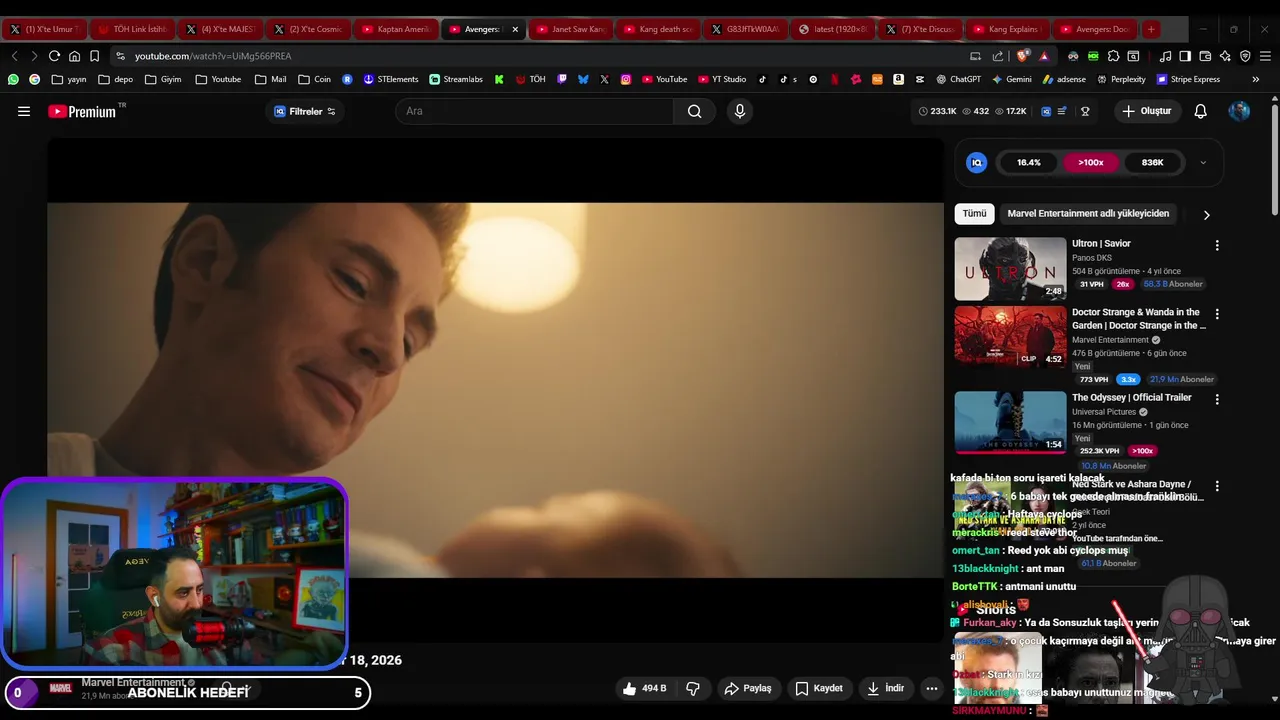This screenshot has width=1280, height=720.
Task: Open options menu for Ultron | Savior
Action: 1217,245
